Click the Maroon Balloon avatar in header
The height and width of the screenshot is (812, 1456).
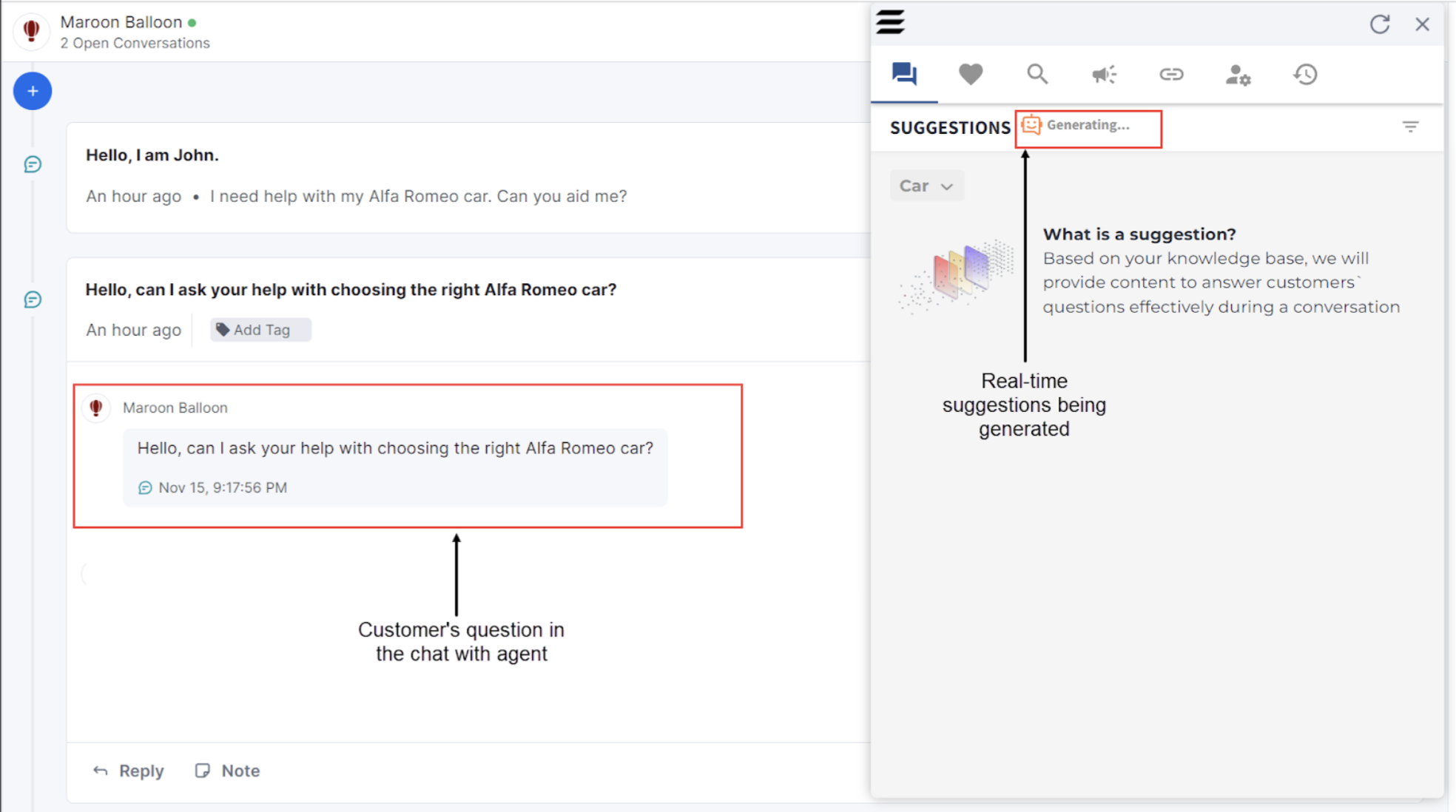pyautogui.click(x=31, y=31)
